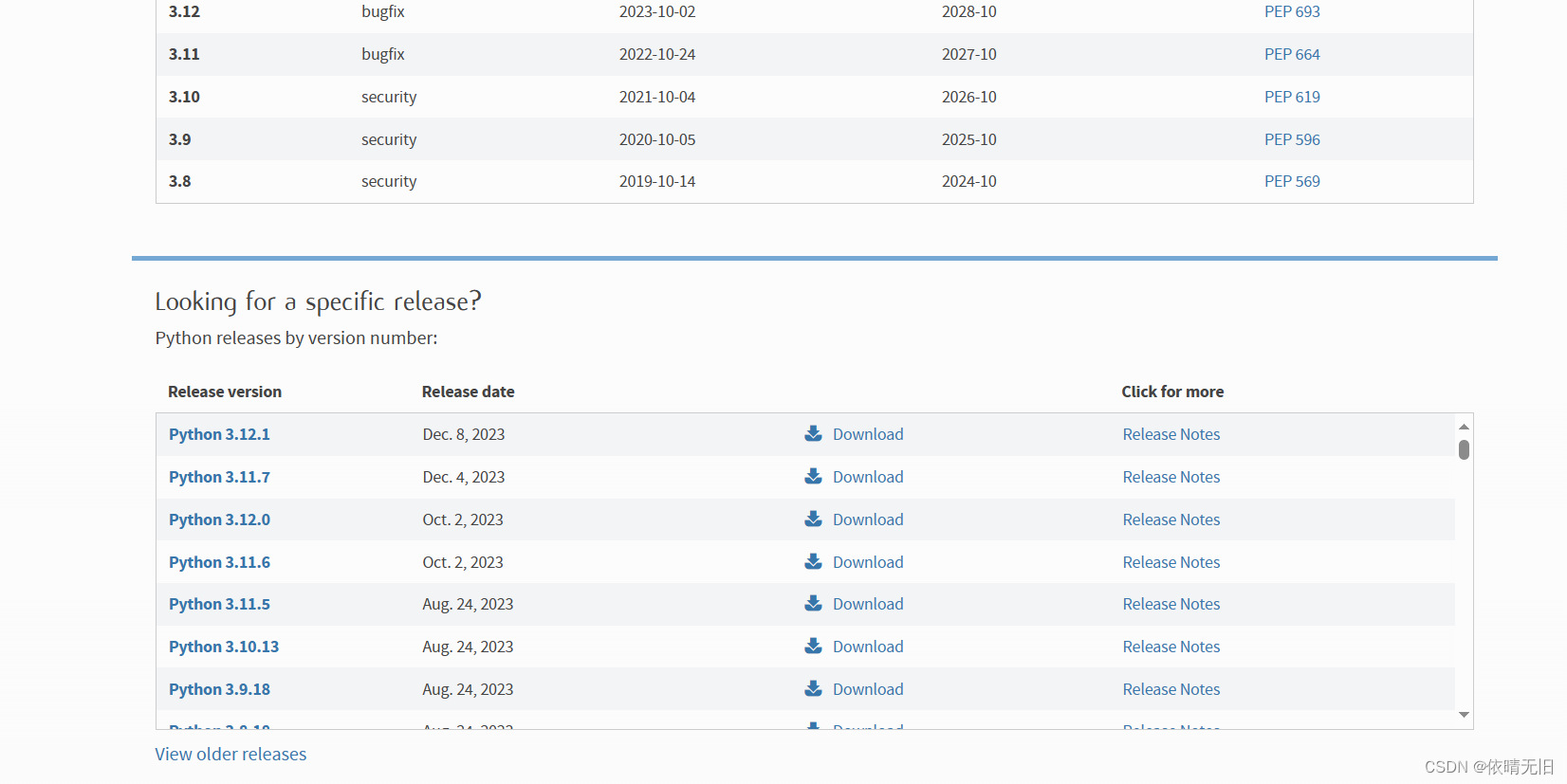Select the 2022-10-24 first release date
This screenshot has width=1567, height=784.
coord(657,54)
